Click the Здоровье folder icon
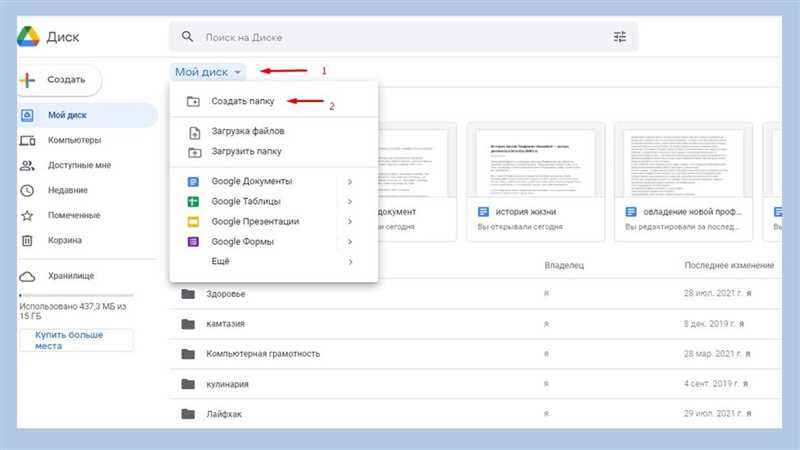Screen dimensions: 800x450 (x=188, y=293)
